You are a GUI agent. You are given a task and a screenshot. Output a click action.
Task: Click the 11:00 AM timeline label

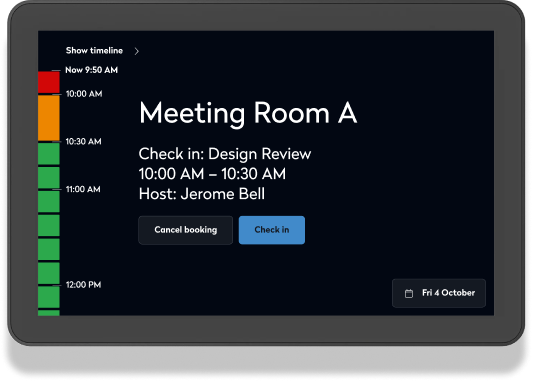[83, 189]
